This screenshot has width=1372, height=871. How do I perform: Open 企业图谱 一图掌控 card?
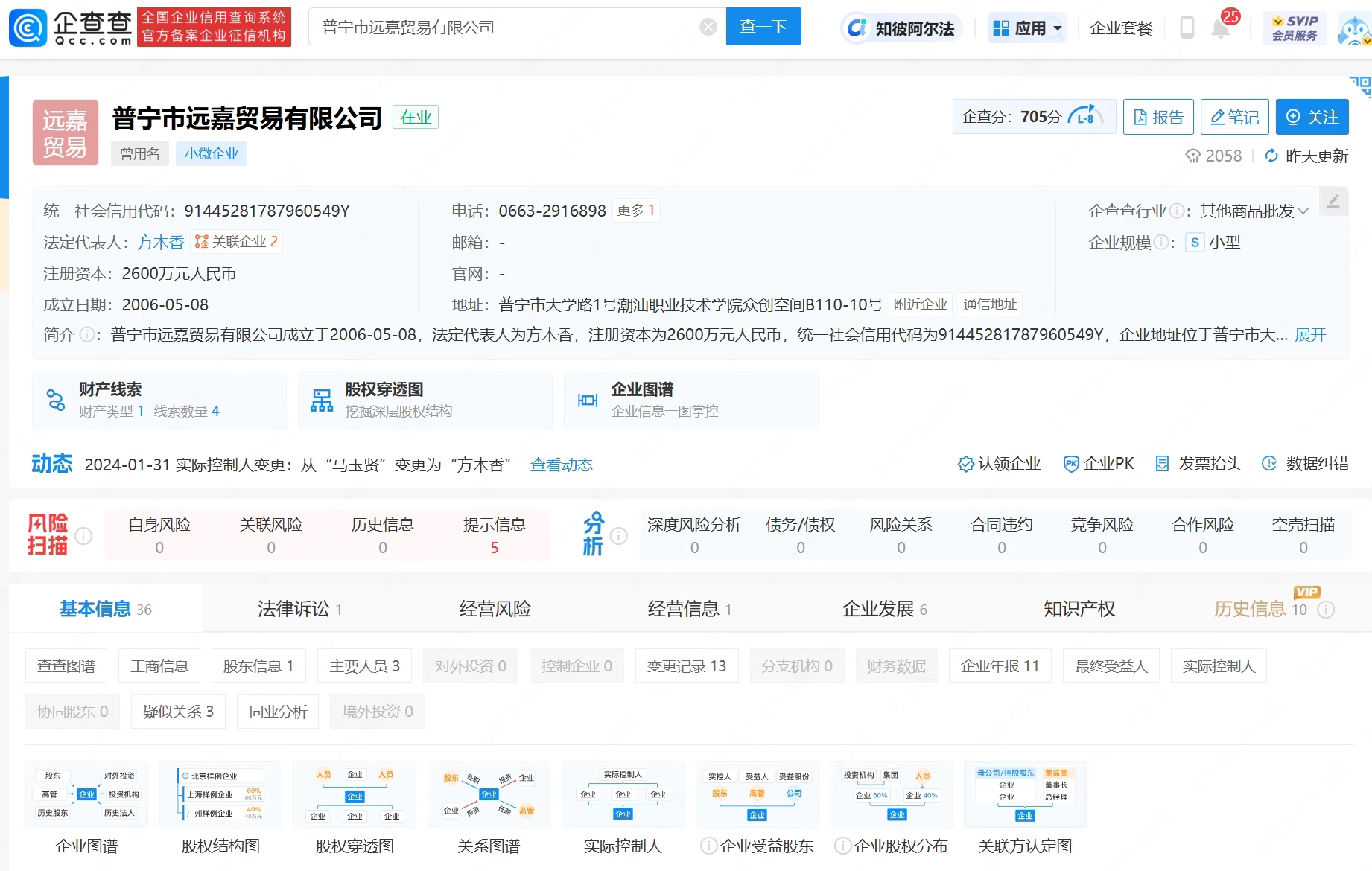coord(691,400)
